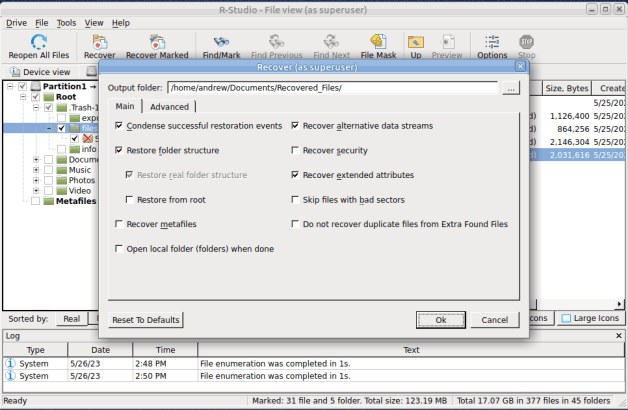
Task: Uncheck Recover extended attributes
Action: pos(295,175)
